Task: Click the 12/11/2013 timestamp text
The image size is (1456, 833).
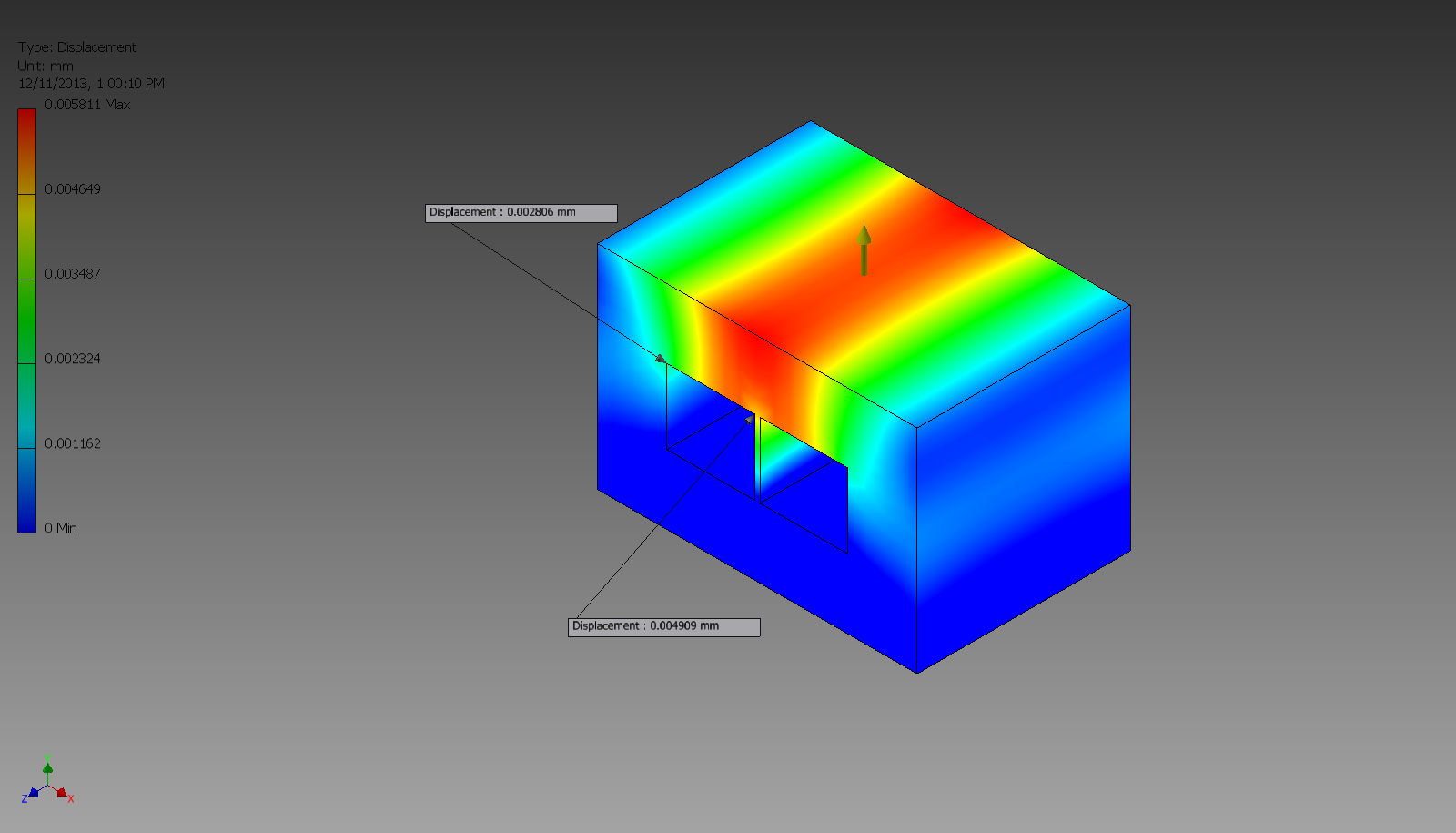Action: [x=91, y=84]
